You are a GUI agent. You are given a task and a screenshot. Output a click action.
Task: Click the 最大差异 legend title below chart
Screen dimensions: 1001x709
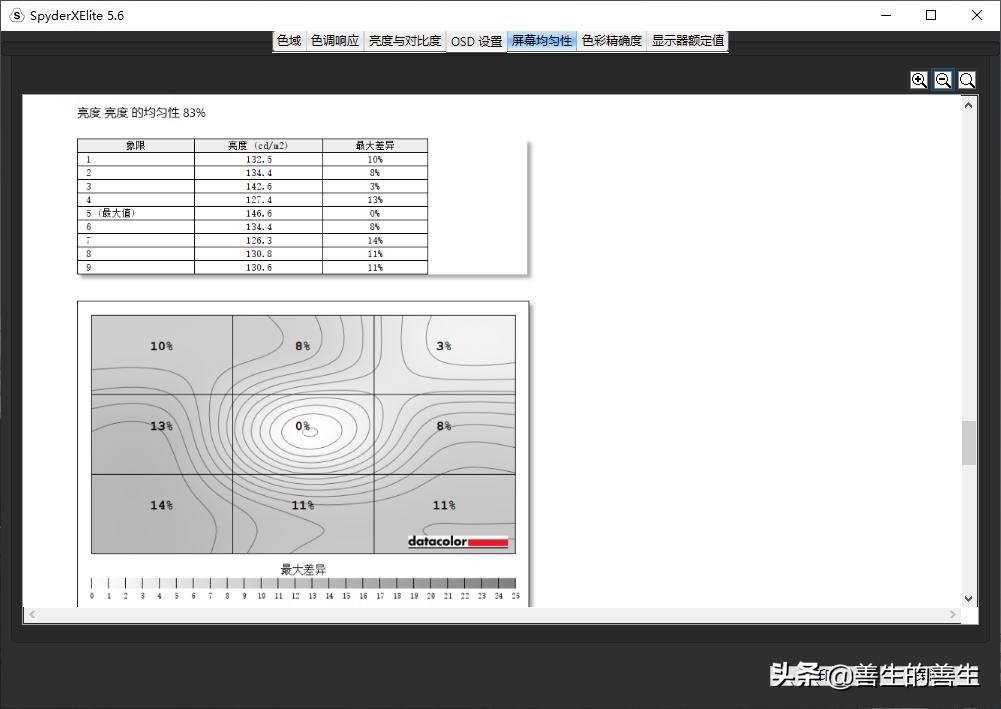click(303, 569)
